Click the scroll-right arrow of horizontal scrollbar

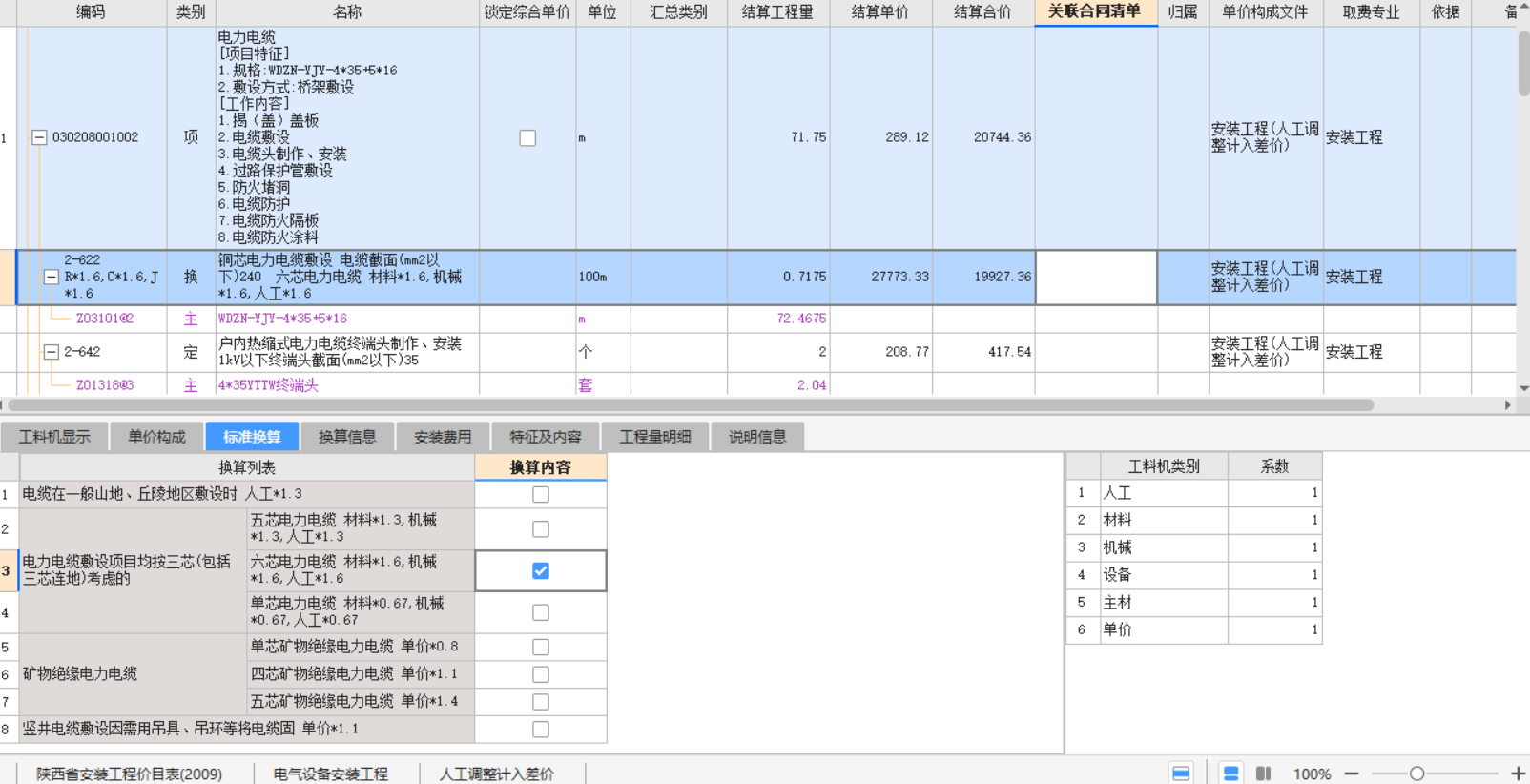click(1508, 404)
